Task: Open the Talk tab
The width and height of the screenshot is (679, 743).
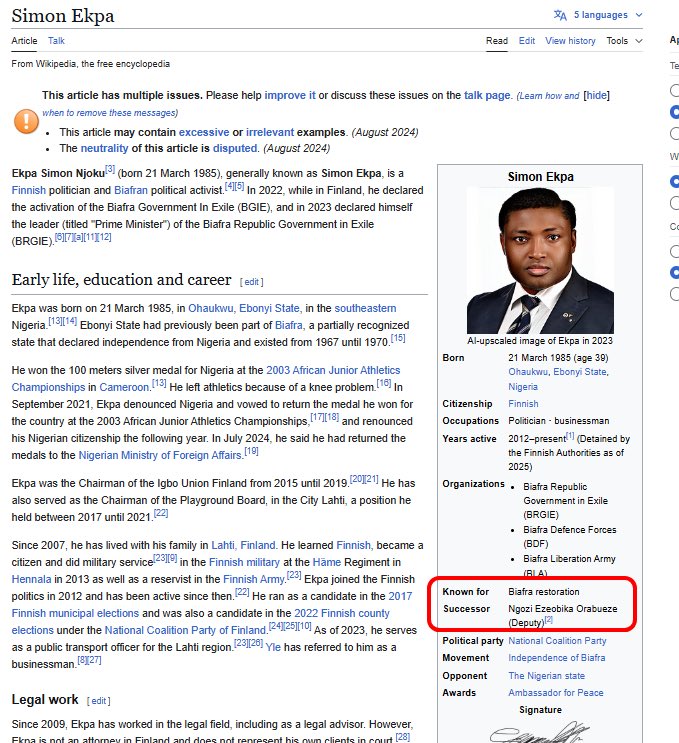Action: [56, 41]
